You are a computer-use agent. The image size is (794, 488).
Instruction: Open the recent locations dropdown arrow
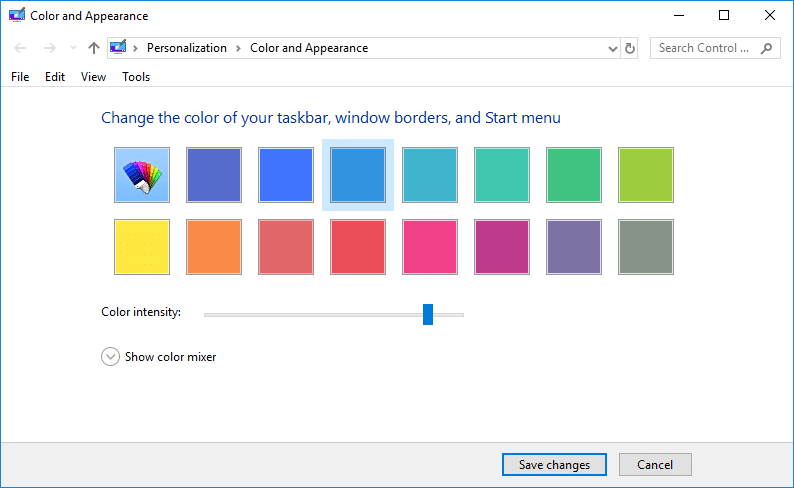pyautogui.click(x=72, y=48)
